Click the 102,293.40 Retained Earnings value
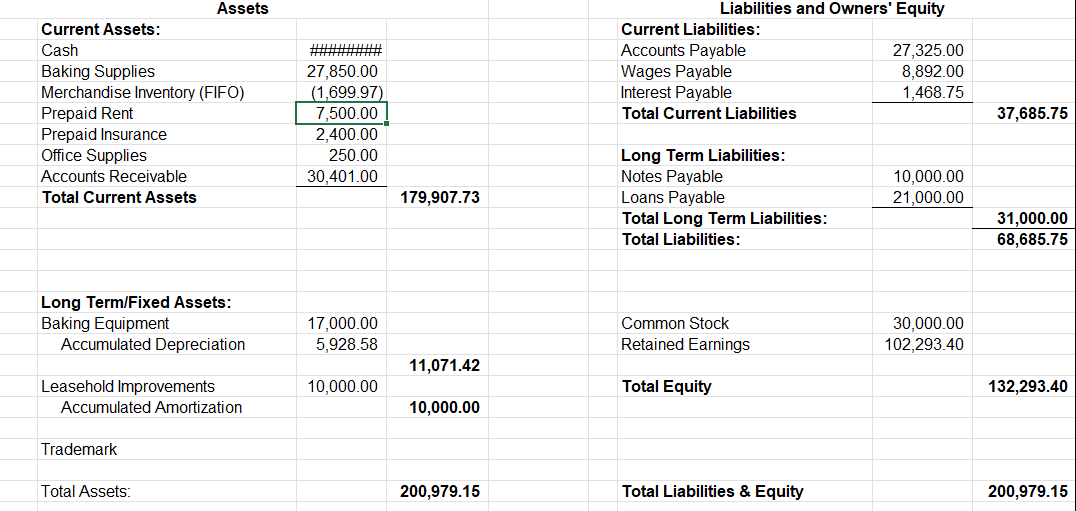Image resolution: width=1076 pixels, height=511 pixels. (924, 344)
